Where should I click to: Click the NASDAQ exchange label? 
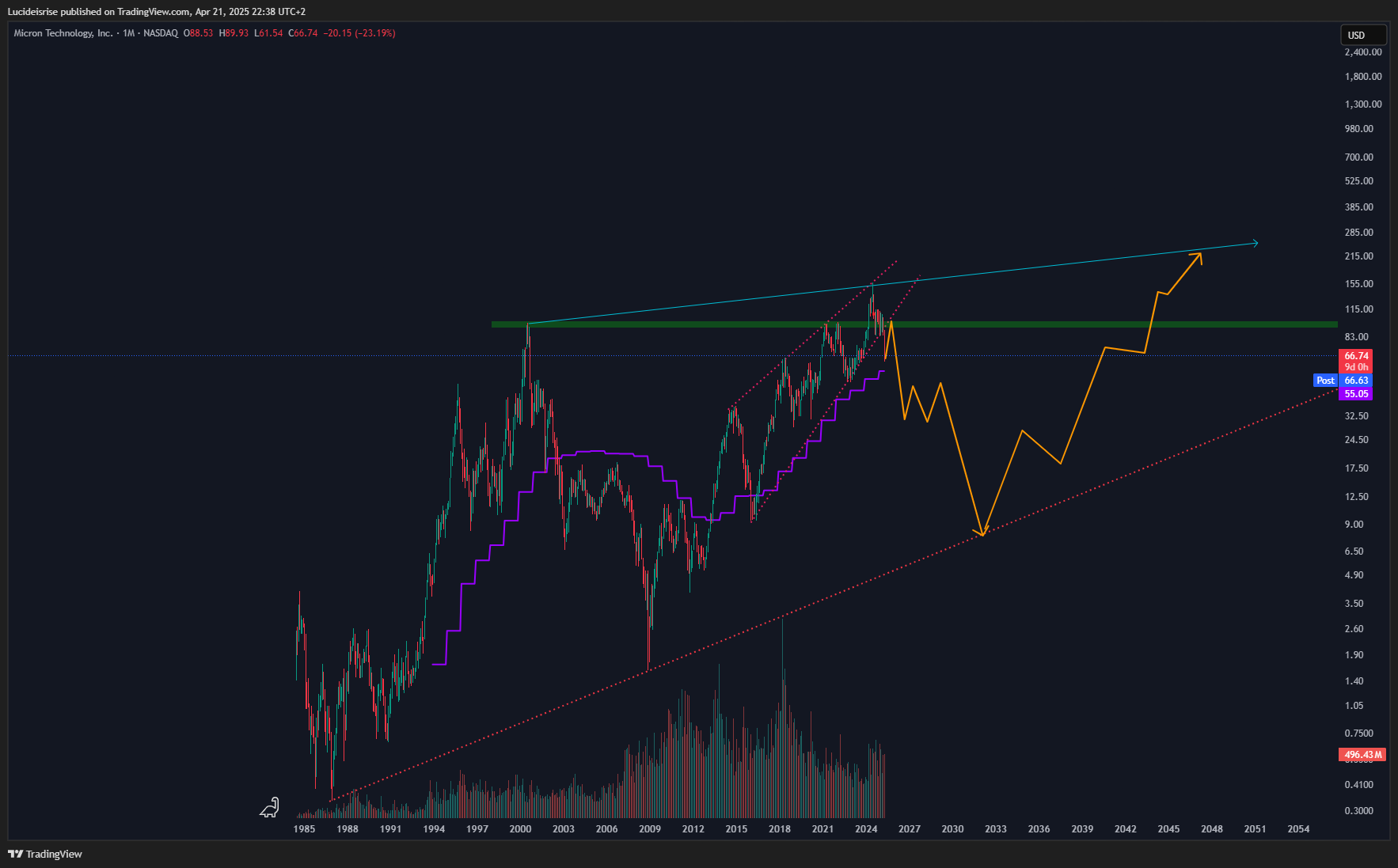pyautogui.click(x=161, y=33)
